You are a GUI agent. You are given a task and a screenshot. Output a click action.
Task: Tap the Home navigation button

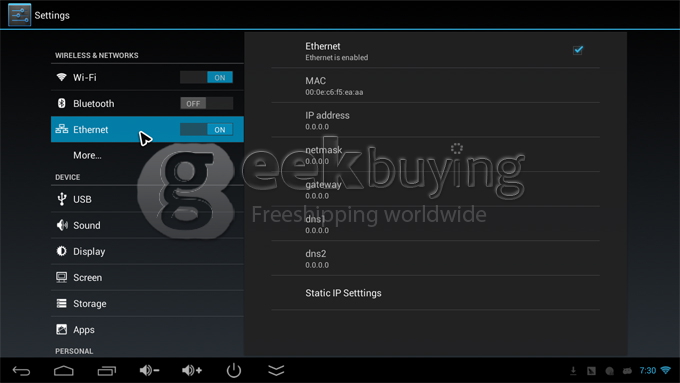click(x=64, y=371)
